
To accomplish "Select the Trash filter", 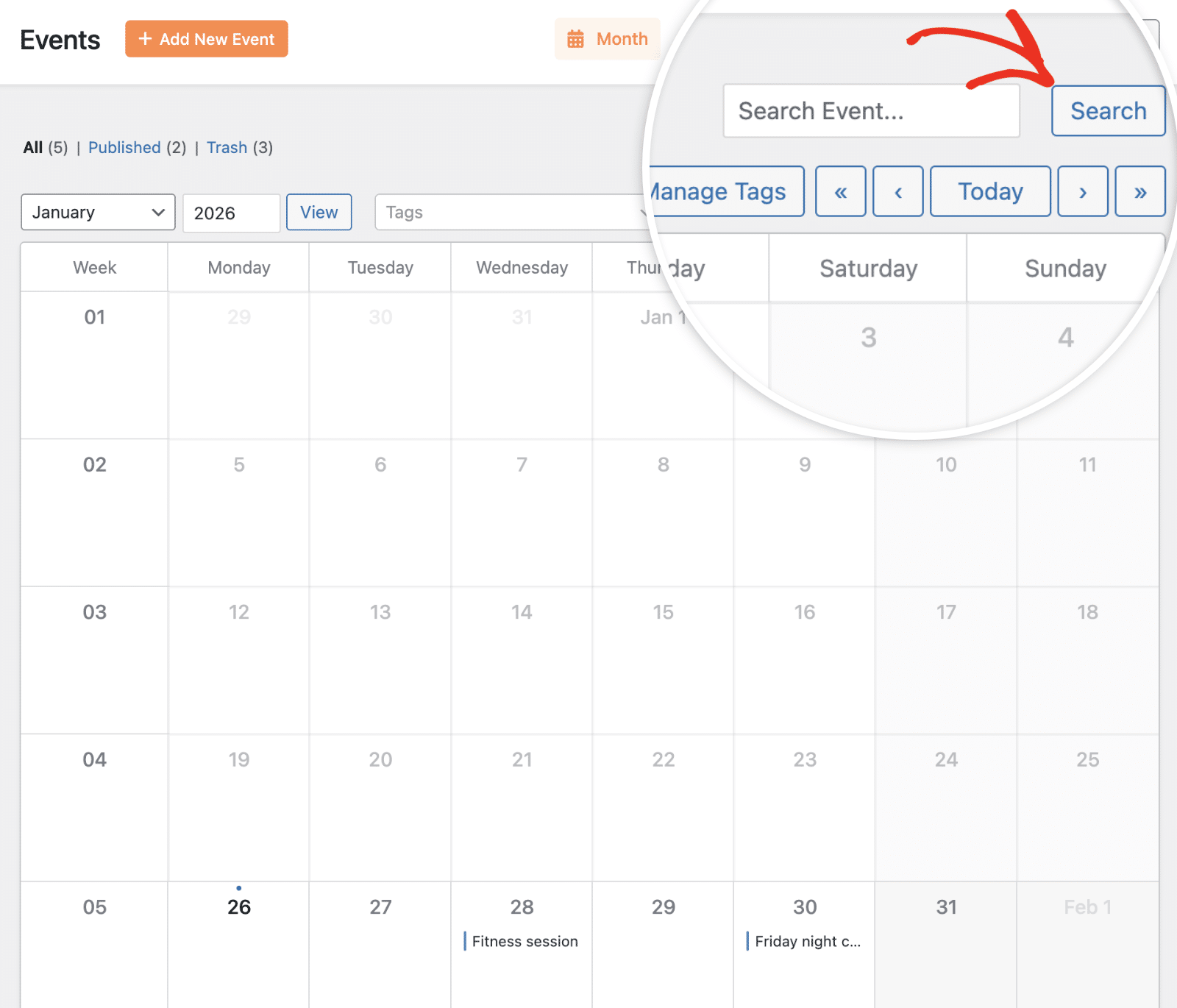I will [227, 147].
